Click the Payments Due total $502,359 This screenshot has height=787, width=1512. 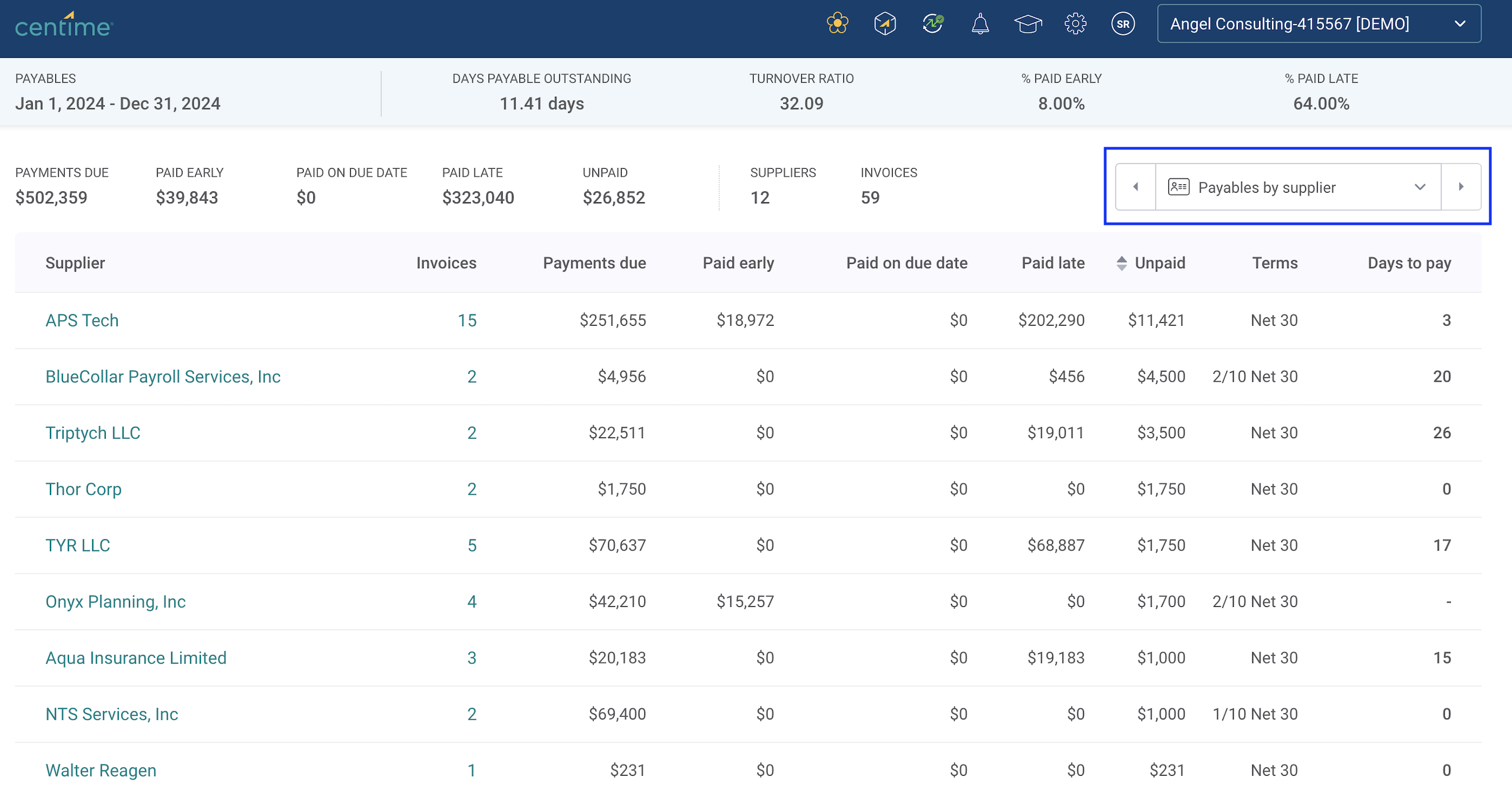(x=51, y=197)
